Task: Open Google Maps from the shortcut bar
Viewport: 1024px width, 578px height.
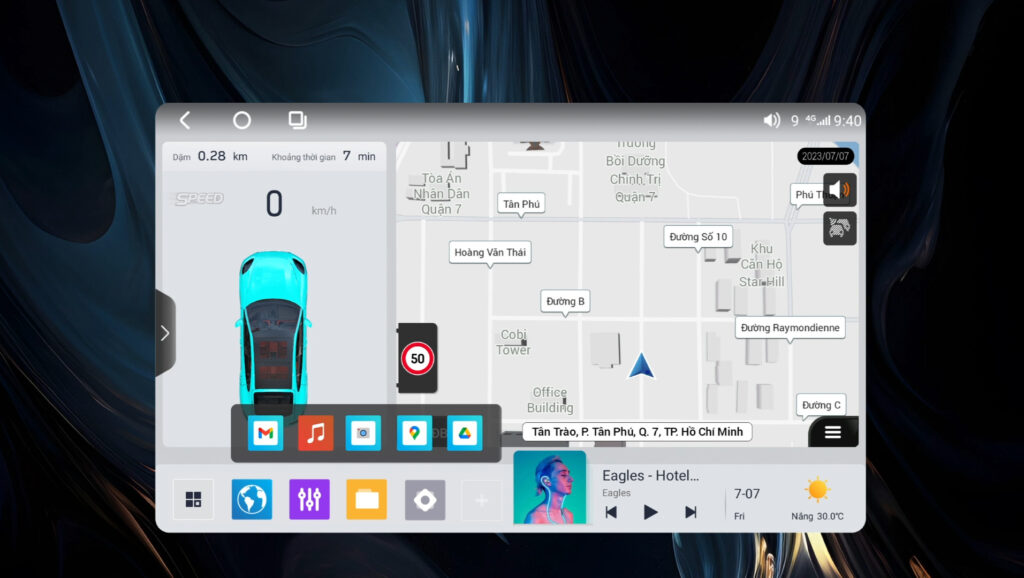Action: pos(414,433)
